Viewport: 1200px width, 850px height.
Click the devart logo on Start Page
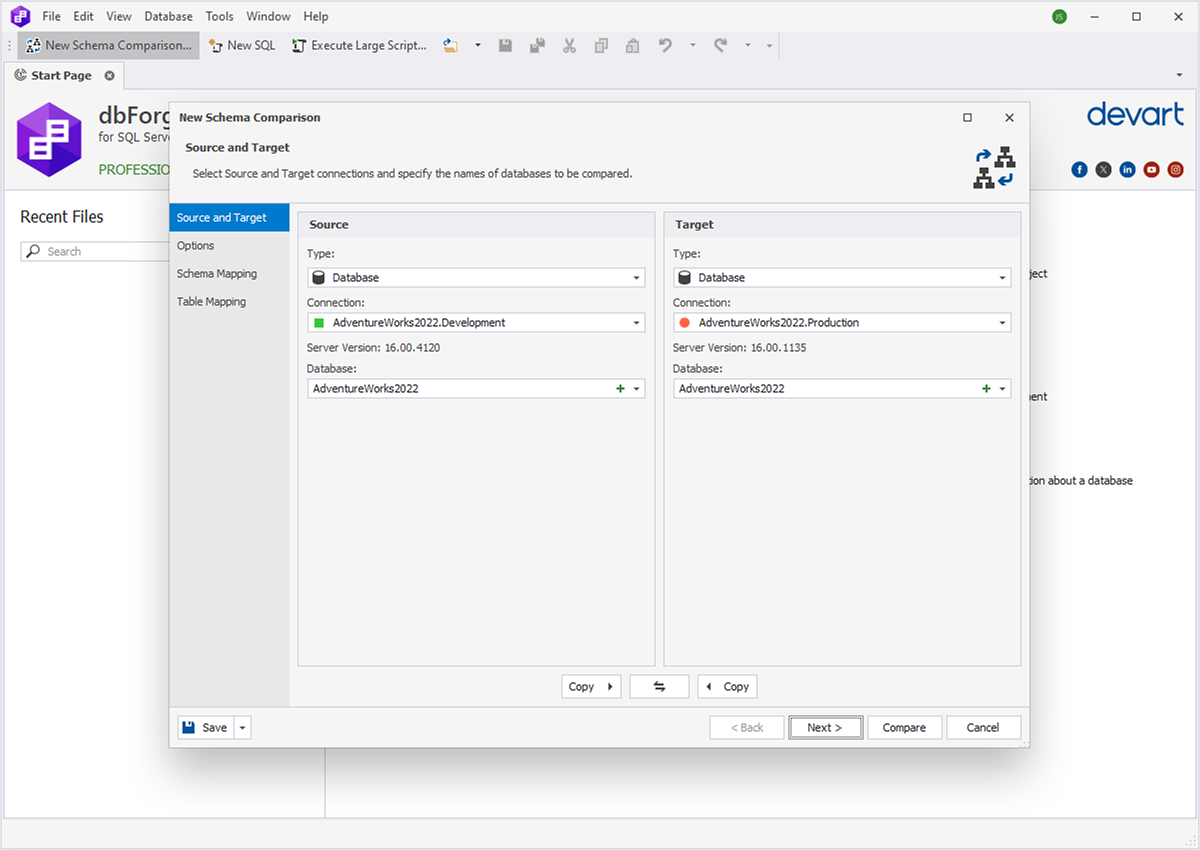pos(1134,114)
